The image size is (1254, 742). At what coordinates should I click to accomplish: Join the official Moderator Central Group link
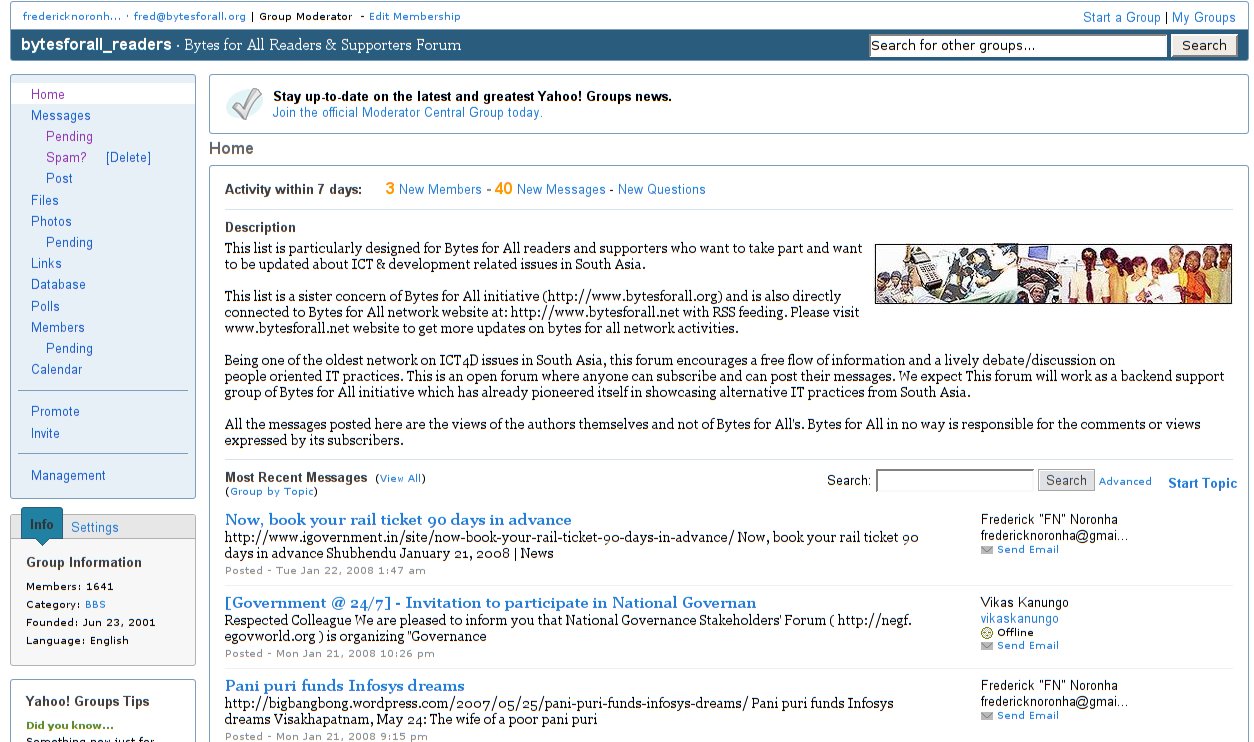[x=408, y=113]
